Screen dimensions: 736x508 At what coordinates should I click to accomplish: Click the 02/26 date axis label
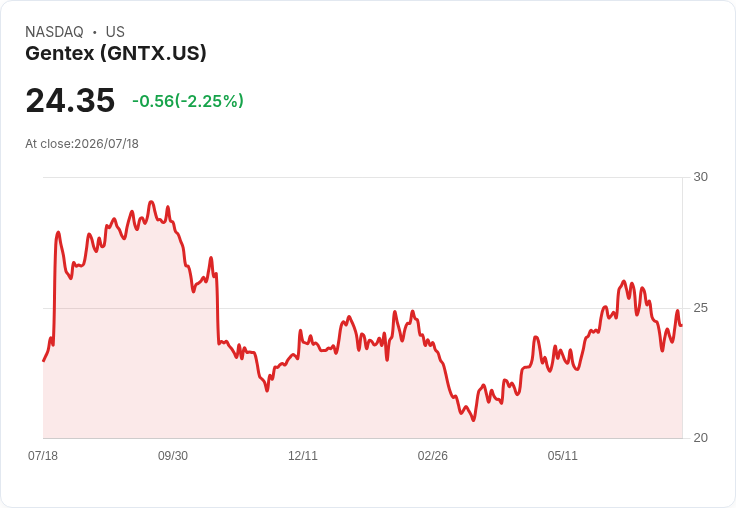(432, 456)
